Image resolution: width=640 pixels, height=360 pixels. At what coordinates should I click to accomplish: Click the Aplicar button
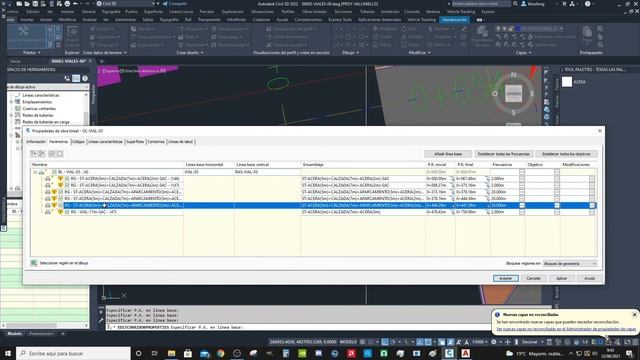[x=562, y=278]
